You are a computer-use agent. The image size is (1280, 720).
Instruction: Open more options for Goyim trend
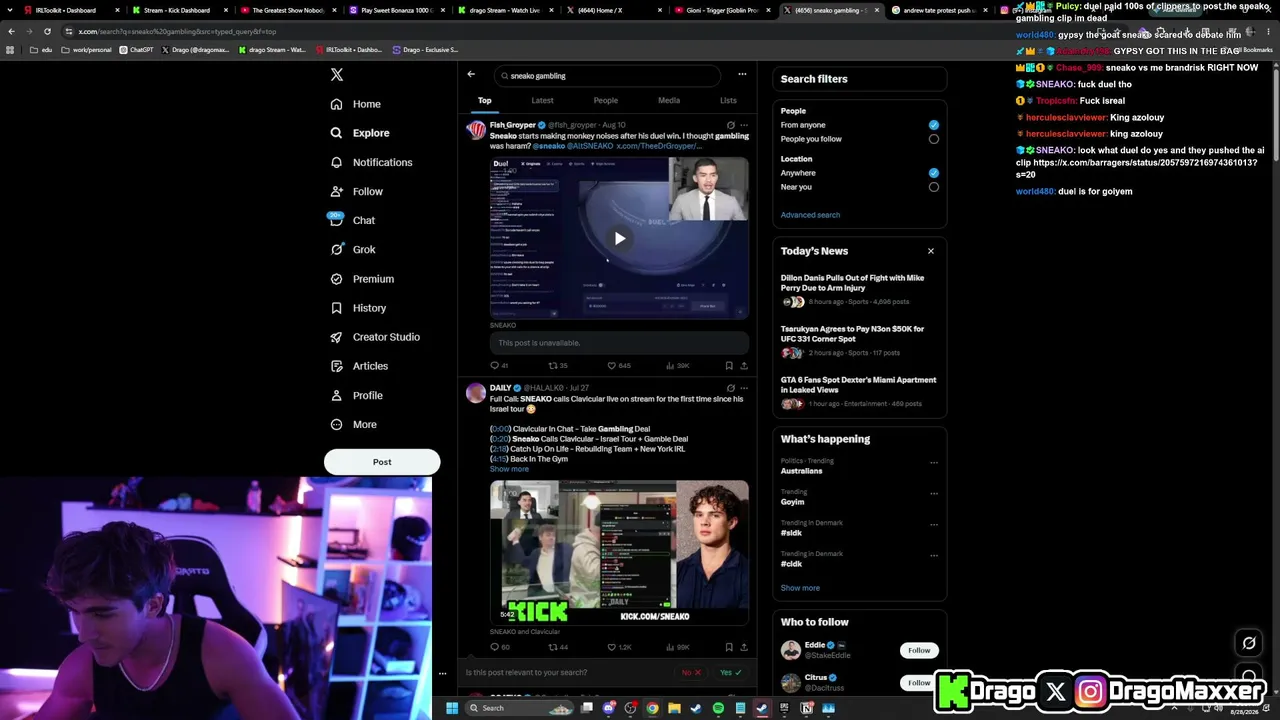tap(934, 494)
